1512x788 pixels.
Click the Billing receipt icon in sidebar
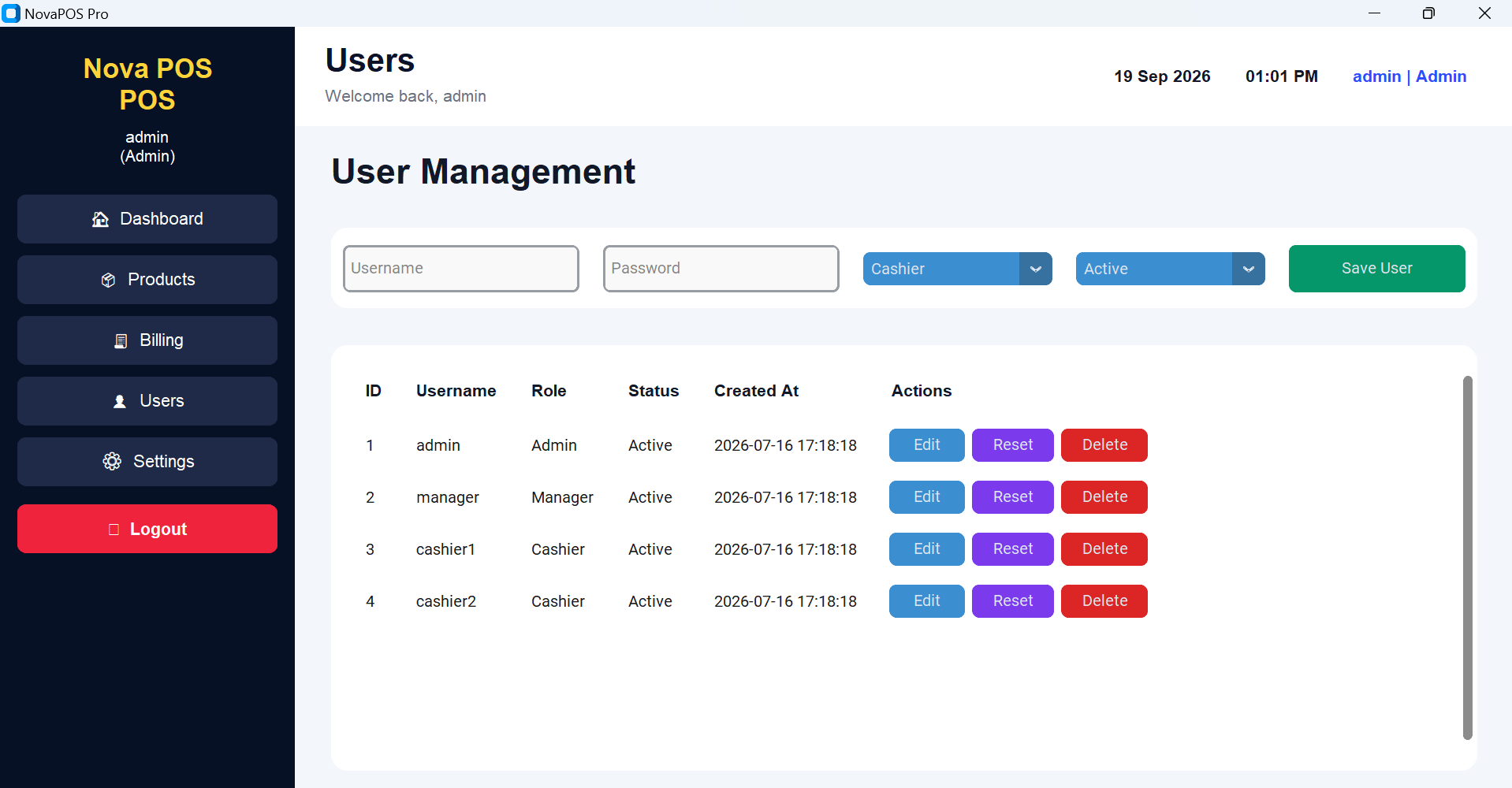point(121,340)
